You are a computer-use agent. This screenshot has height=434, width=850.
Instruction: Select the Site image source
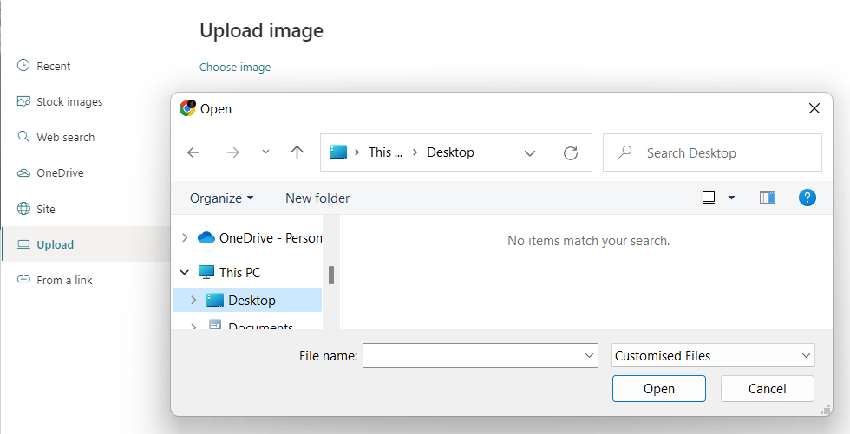(x=46, y=209)
